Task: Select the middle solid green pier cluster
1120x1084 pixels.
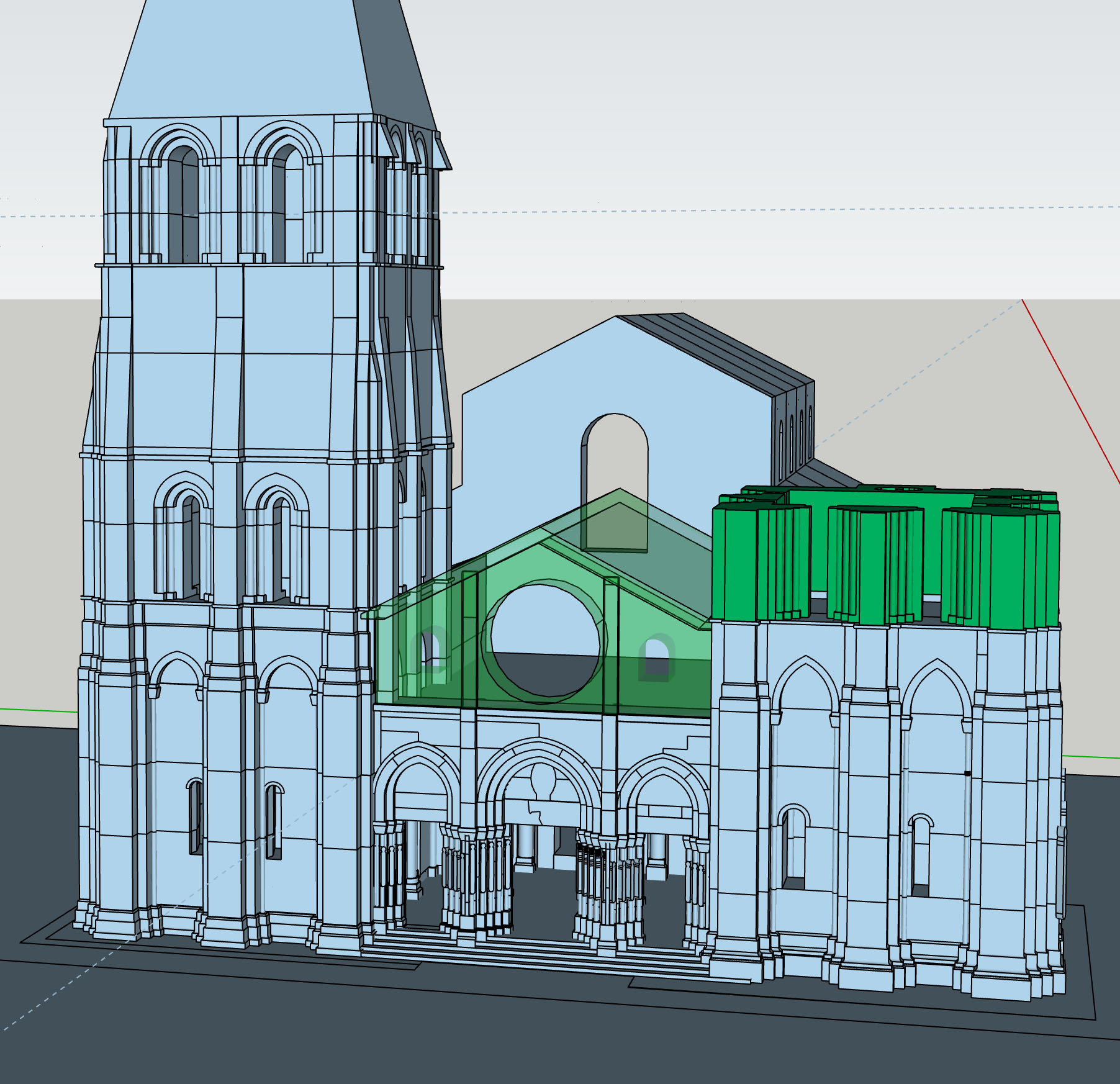Action: click(x=875, y=564)
